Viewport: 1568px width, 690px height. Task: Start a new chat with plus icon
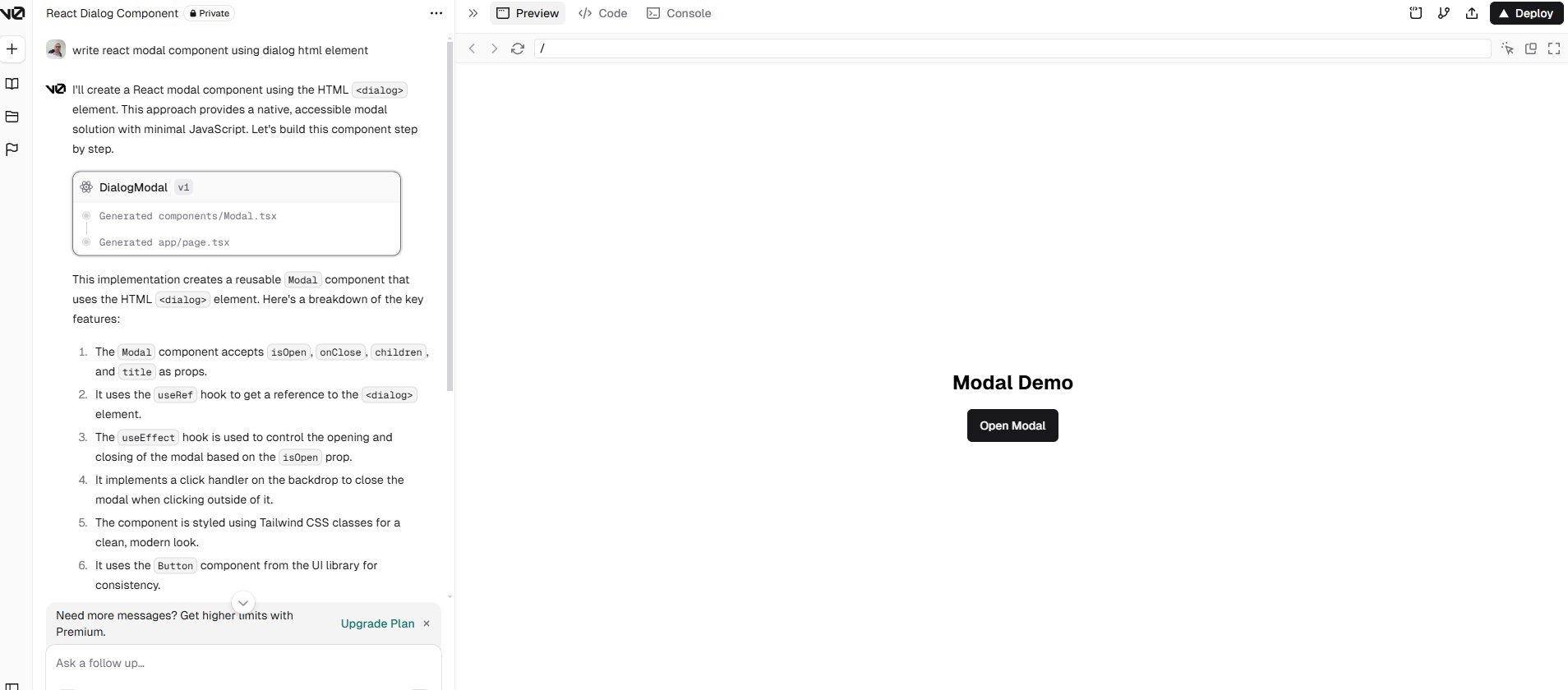12,49
